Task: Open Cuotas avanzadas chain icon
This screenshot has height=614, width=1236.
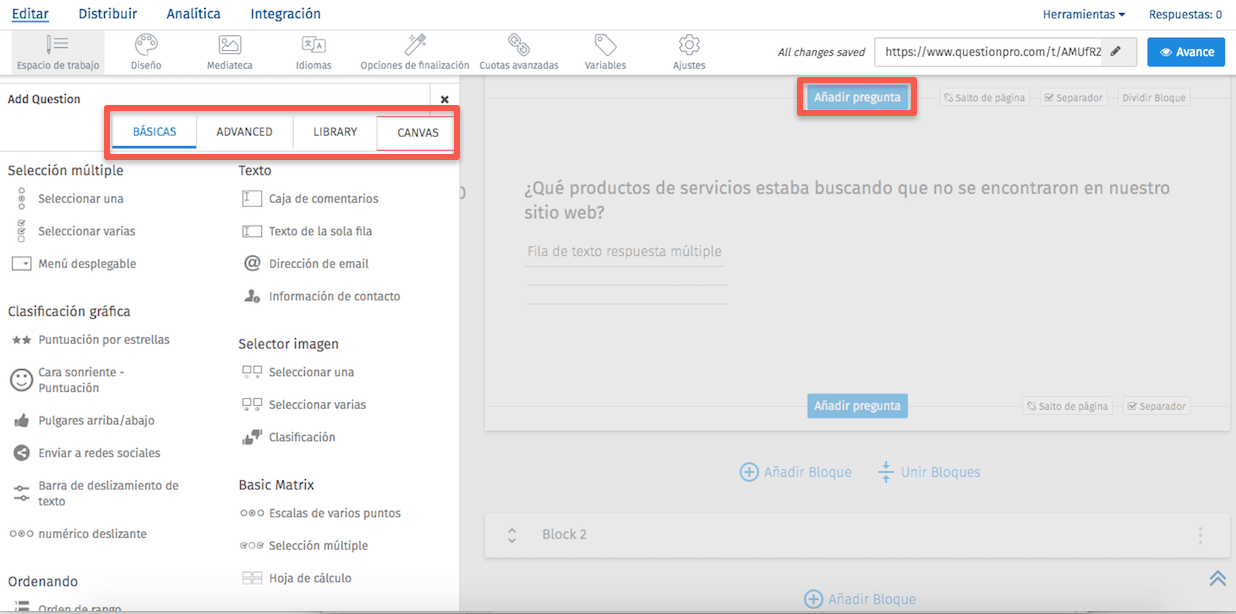Action: [519, 52]
